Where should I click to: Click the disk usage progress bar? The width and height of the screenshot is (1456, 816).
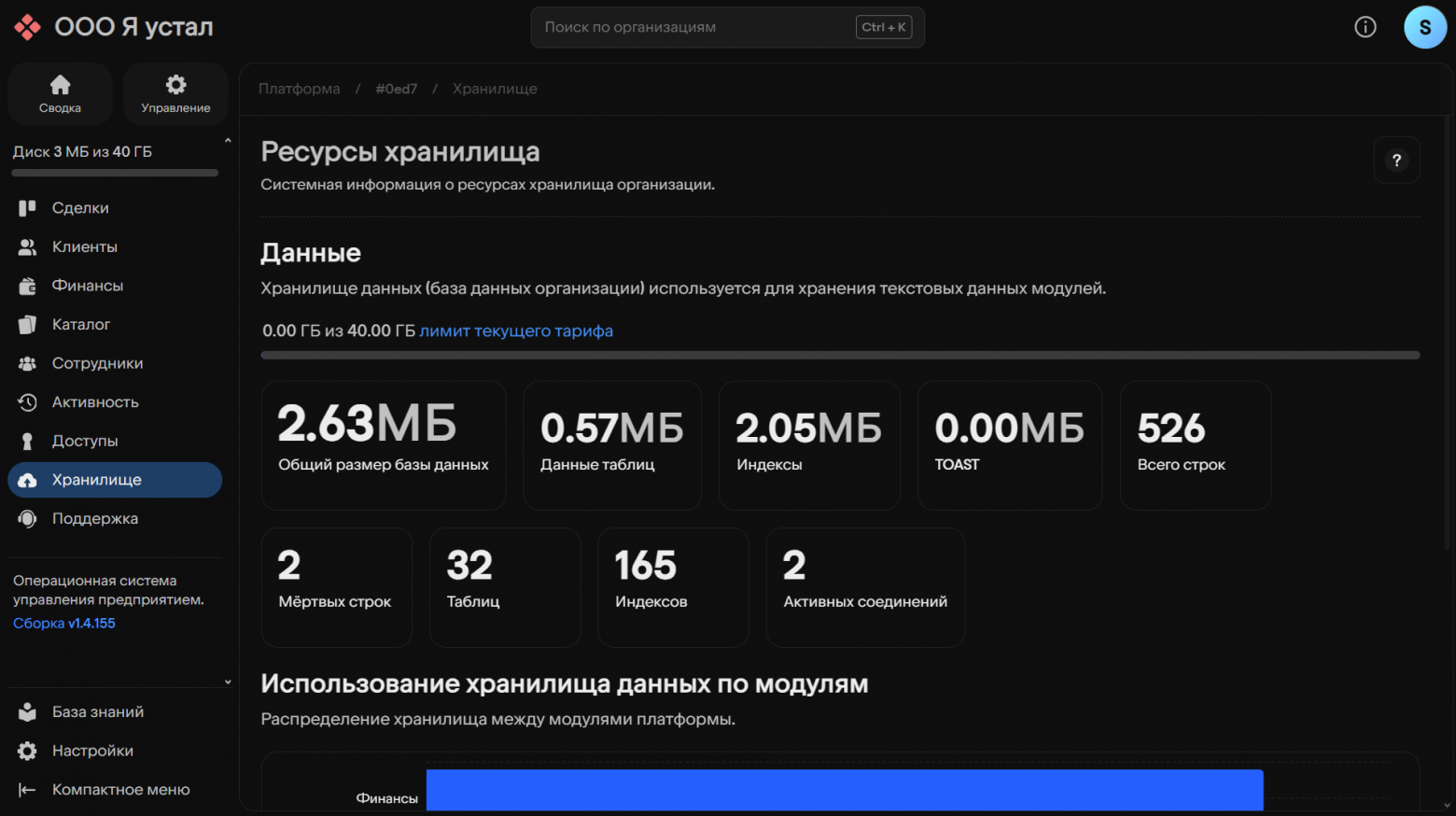(x=115, y=173)
